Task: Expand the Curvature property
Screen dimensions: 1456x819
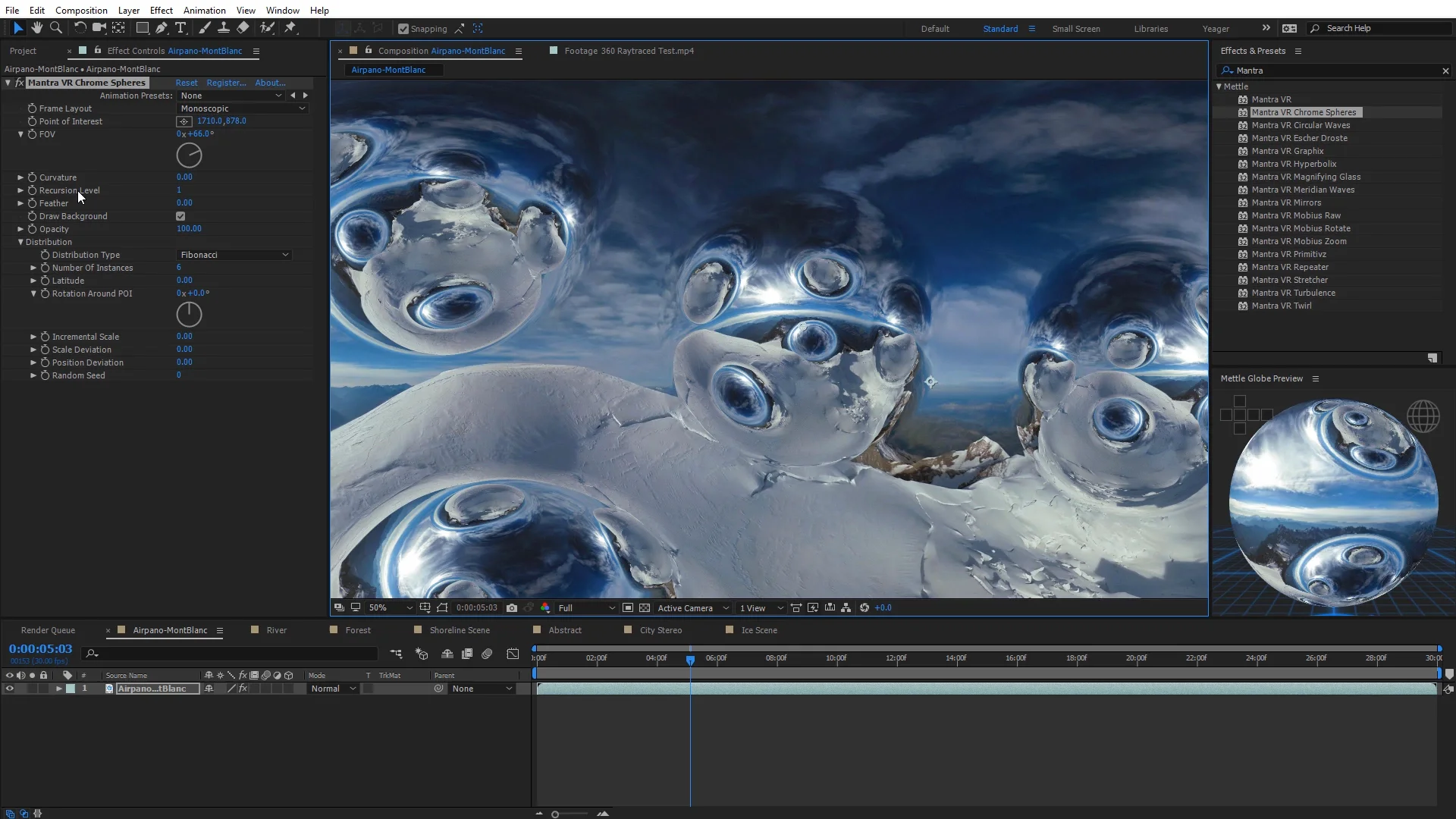Action: [x=20, y=177]
